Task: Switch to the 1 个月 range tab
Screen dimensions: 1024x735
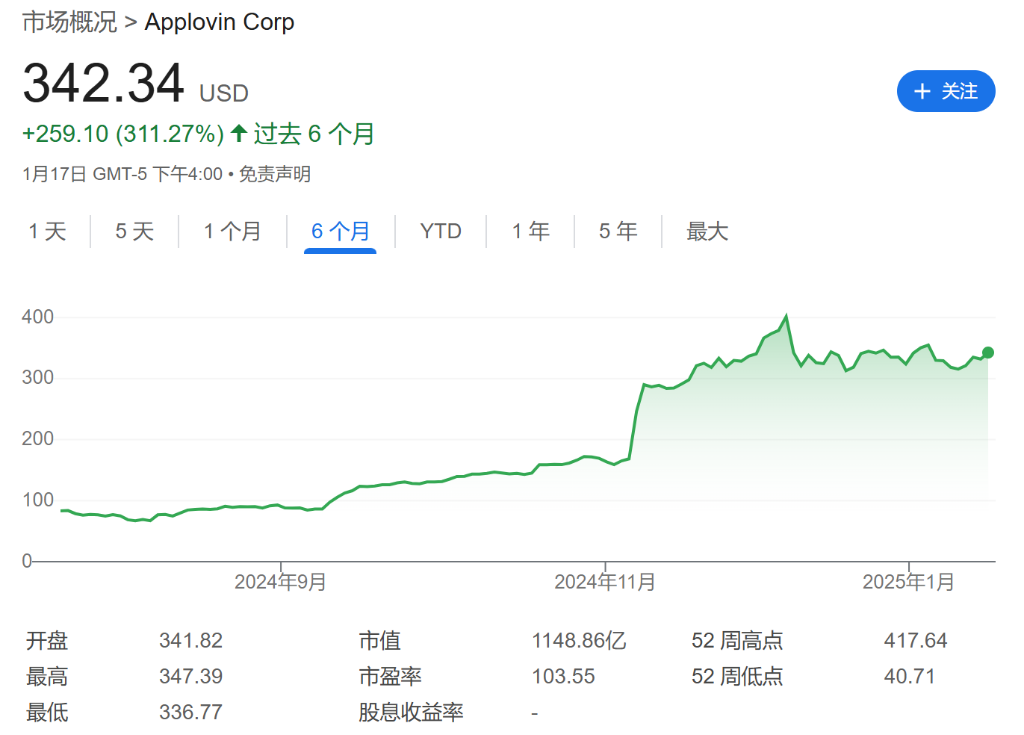Action: pyautogui.click(x=232, y=231)
